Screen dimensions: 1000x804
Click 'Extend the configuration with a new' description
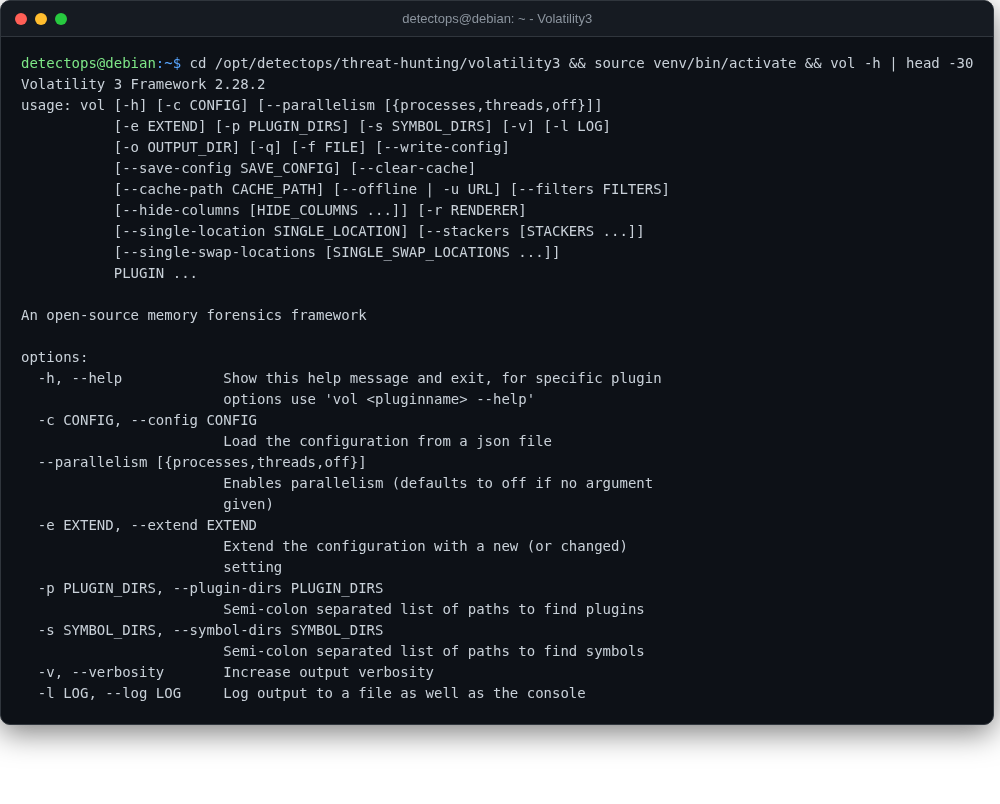tap(425, 547)
